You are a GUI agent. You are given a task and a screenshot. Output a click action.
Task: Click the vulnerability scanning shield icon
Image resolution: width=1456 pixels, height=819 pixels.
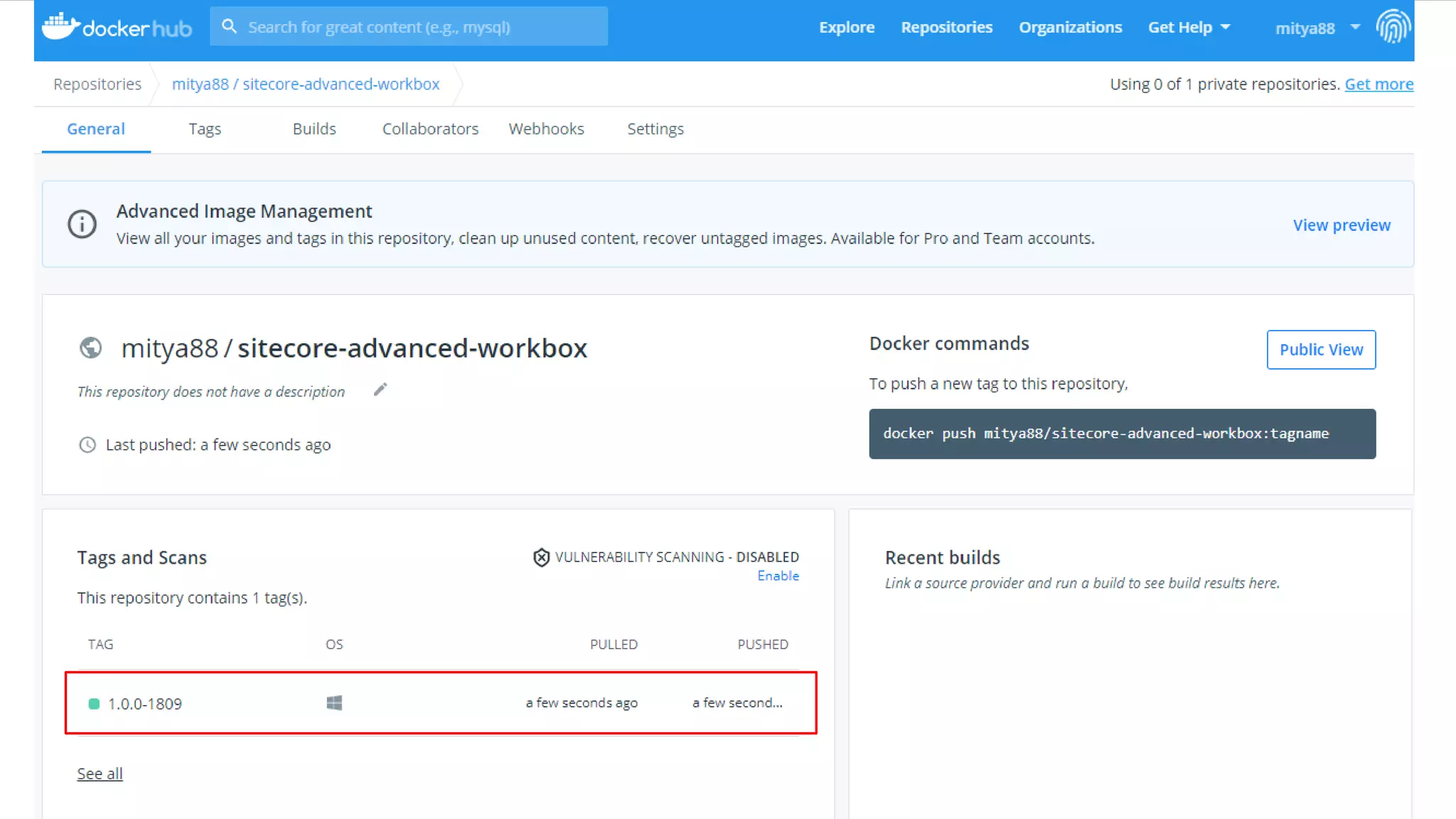click(x=541, y=557)
